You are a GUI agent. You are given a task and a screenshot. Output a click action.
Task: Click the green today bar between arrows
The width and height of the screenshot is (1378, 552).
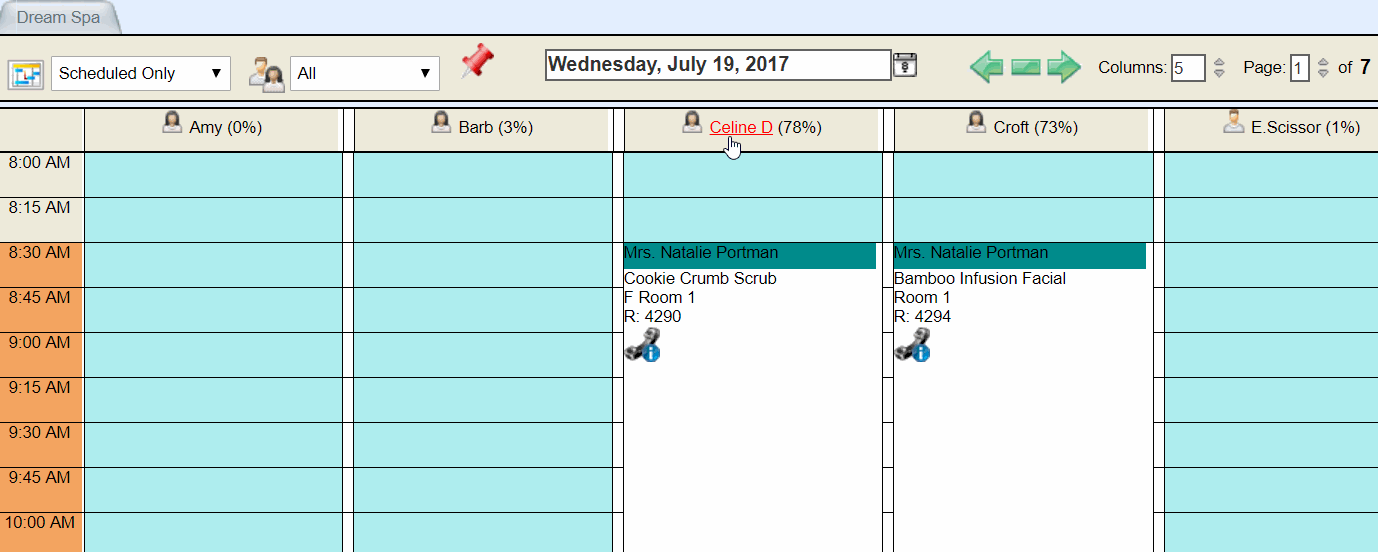point(1026,68)
